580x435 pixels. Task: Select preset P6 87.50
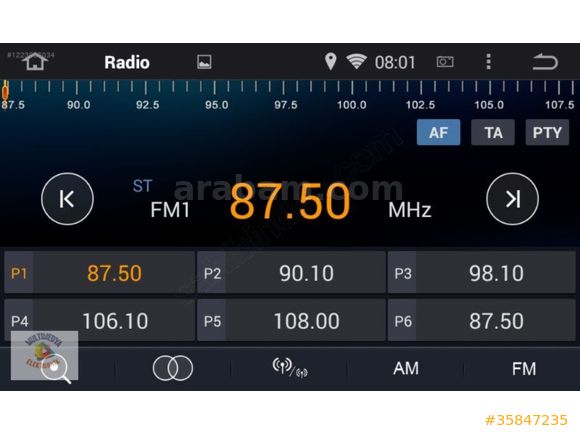pos(482,320)
